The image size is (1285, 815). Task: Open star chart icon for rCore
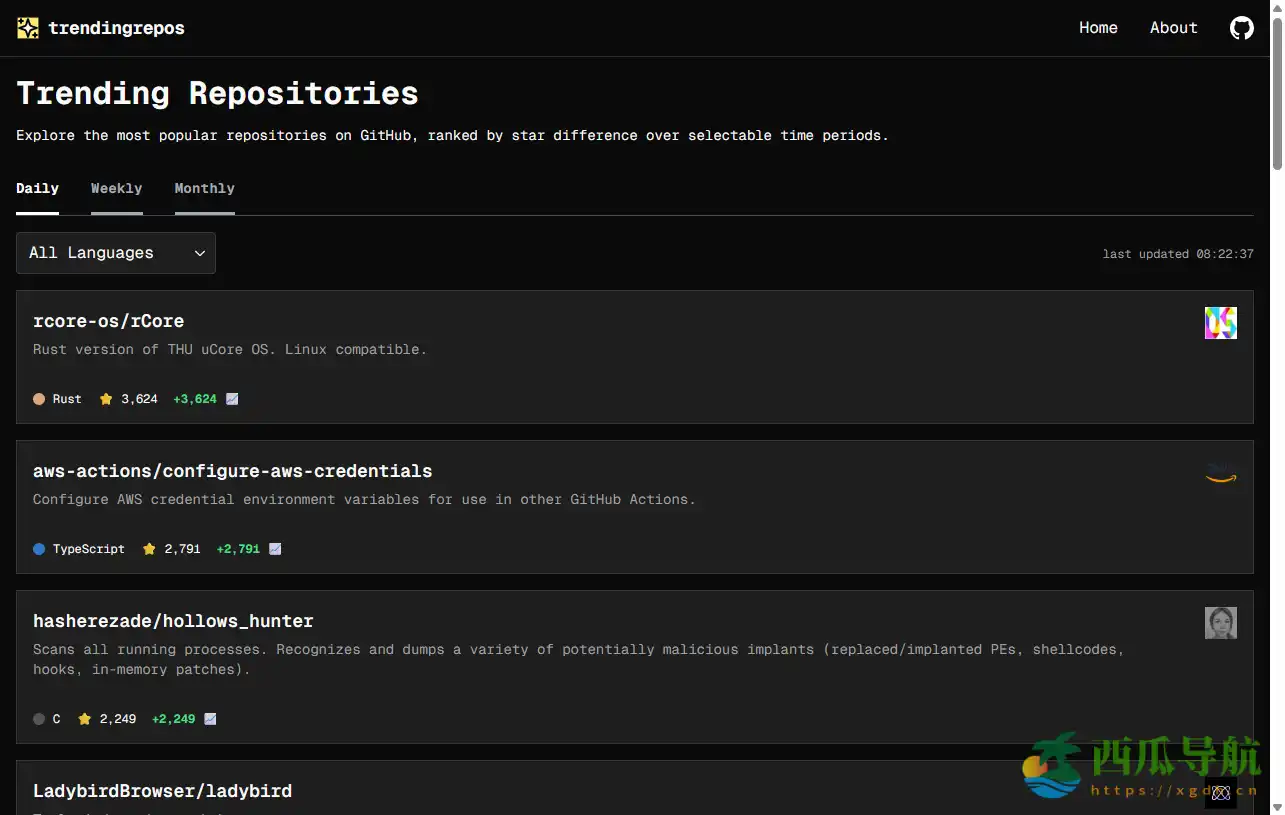232,399
